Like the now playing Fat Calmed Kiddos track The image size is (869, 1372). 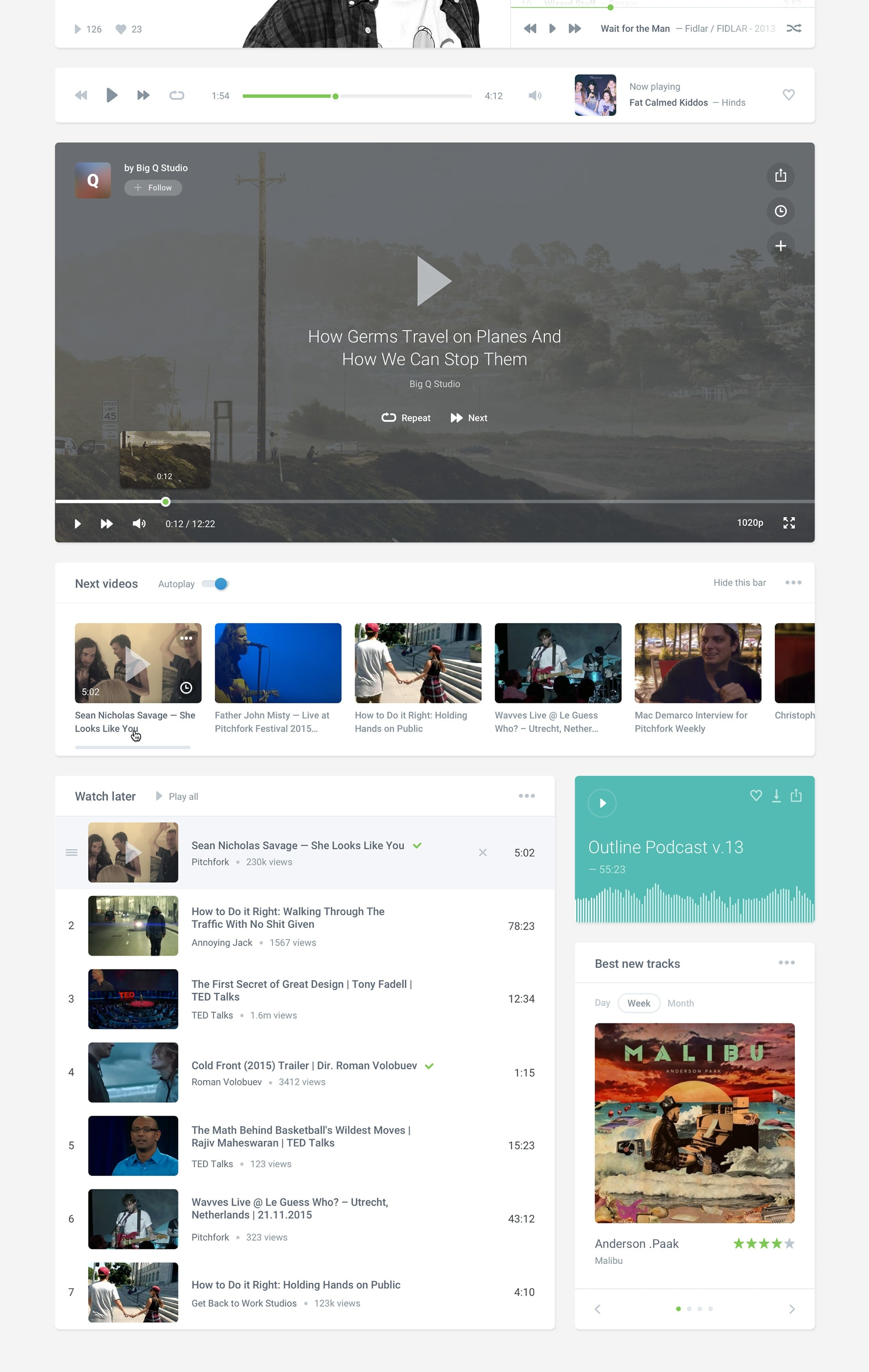coord(788,95)
